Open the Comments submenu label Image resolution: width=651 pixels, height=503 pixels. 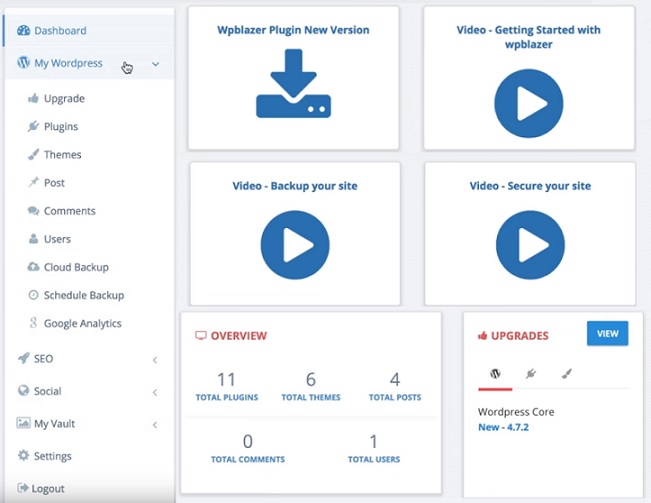(70, 211)
